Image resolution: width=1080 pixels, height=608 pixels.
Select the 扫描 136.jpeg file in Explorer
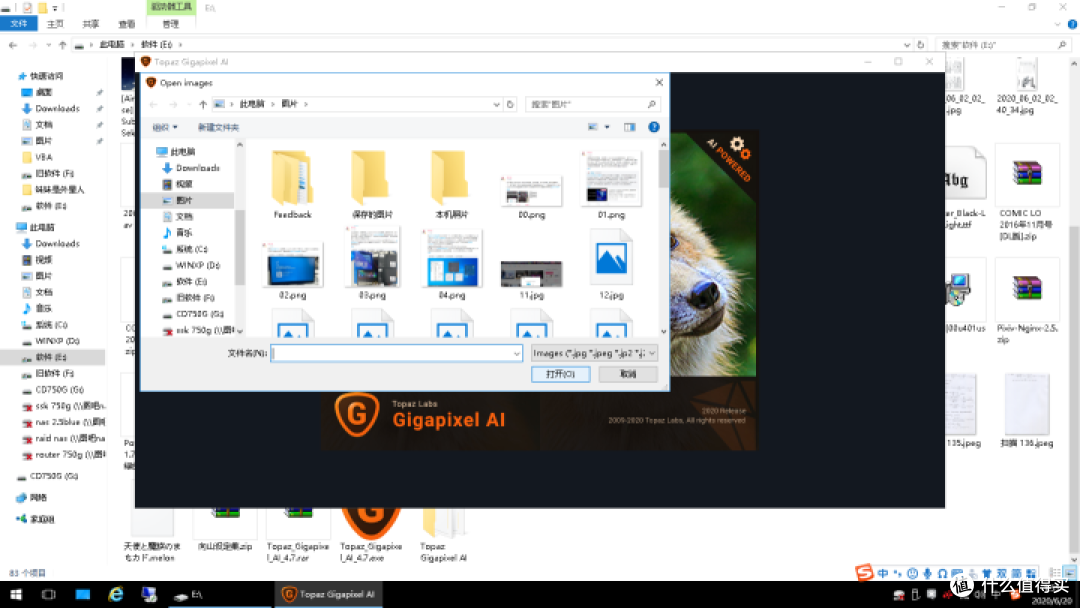1026,411
